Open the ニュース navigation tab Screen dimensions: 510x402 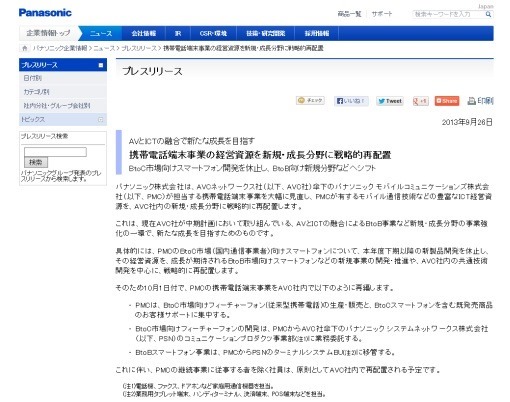(x=101, y=33)
